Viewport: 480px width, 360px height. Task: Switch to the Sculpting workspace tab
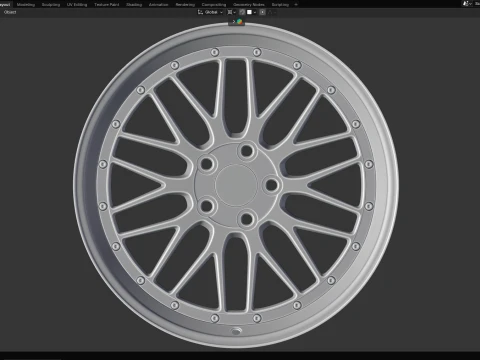(51, 5)
